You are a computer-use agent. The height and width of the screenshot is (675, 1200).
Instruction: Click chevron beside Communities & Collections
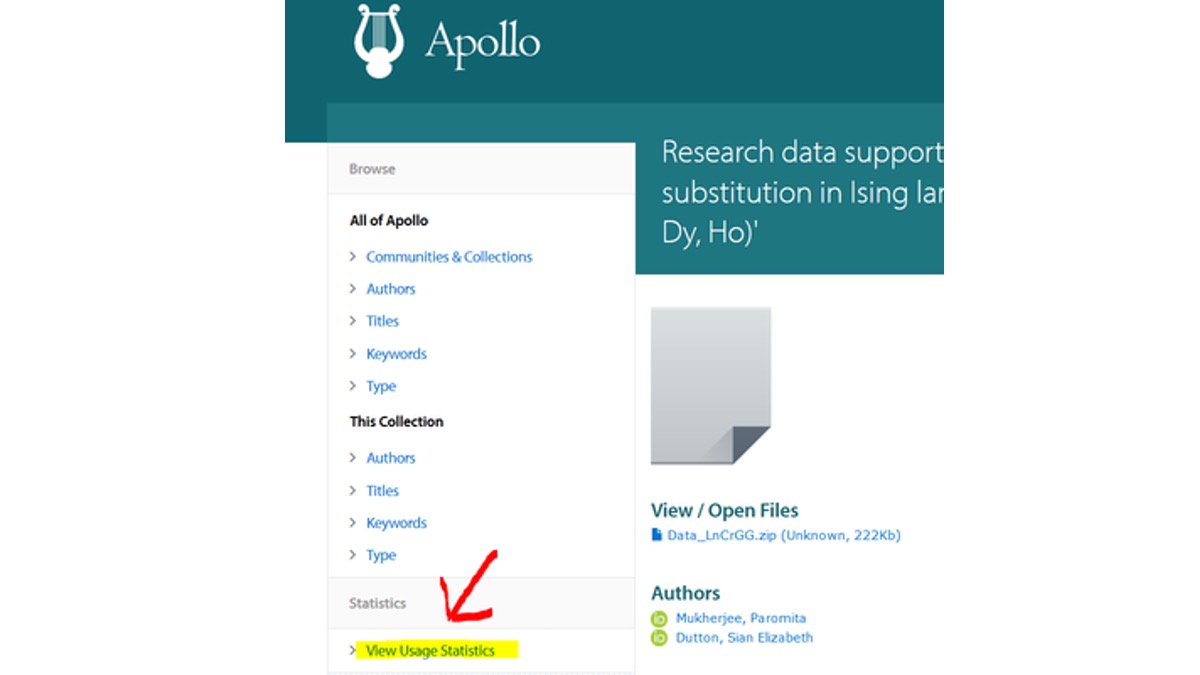pos(353,257)
